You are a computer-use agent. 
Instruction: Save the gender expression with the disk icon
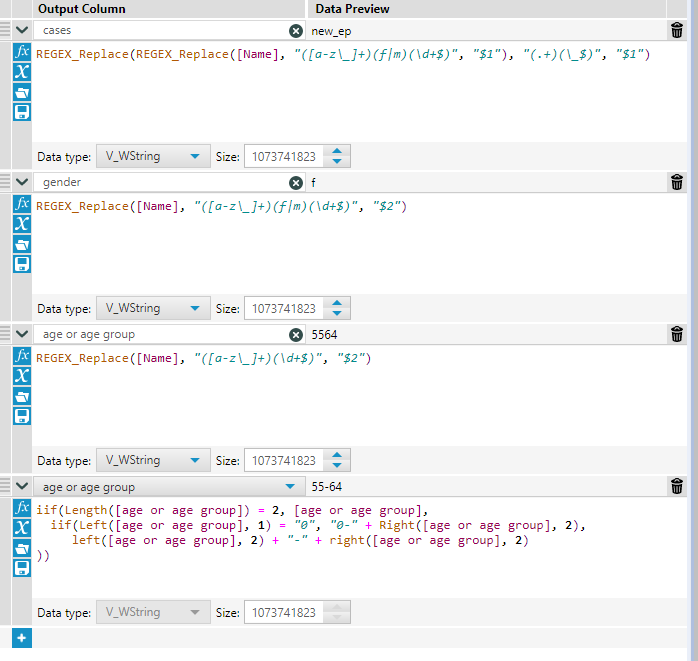[x=22, y=263]
